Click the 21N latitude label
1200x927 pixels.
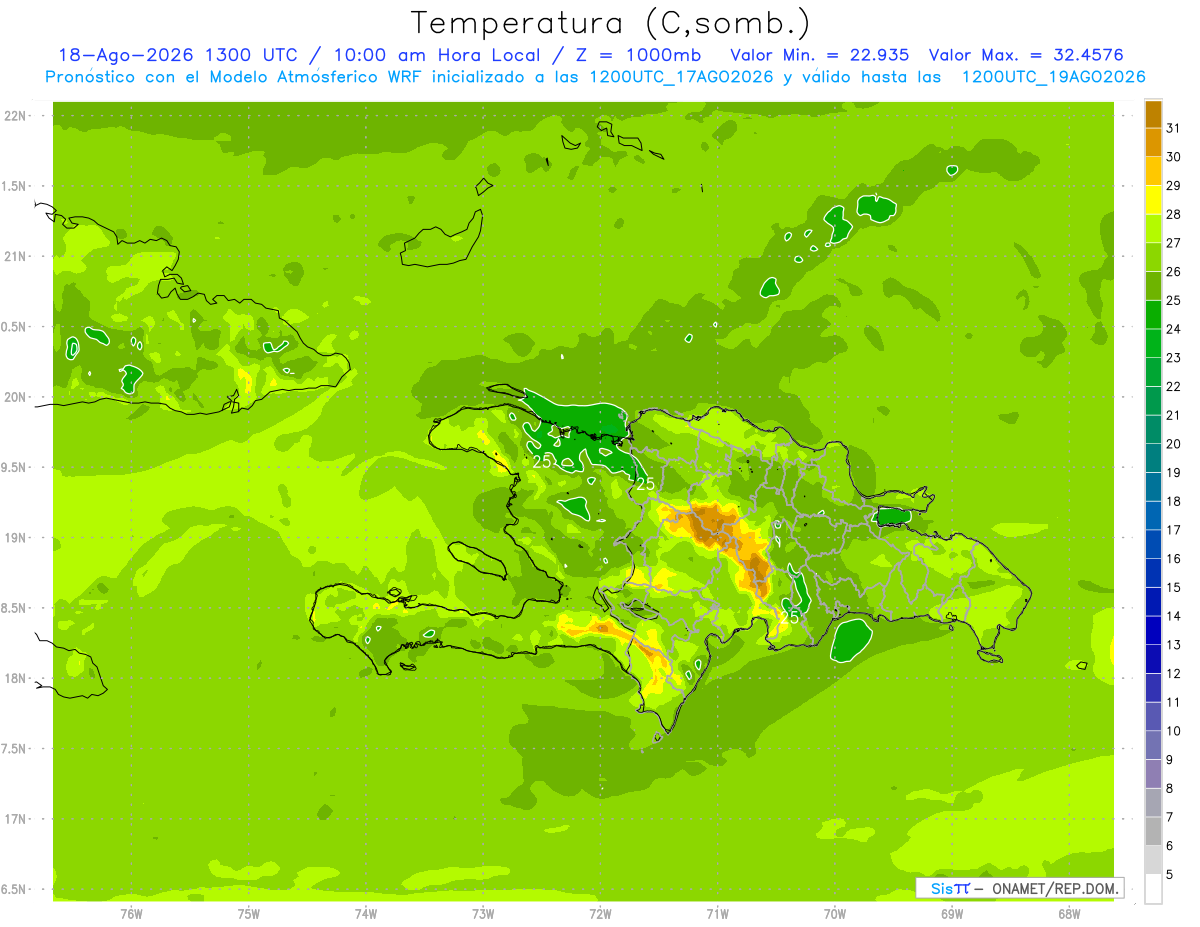[x=16, y=256]
